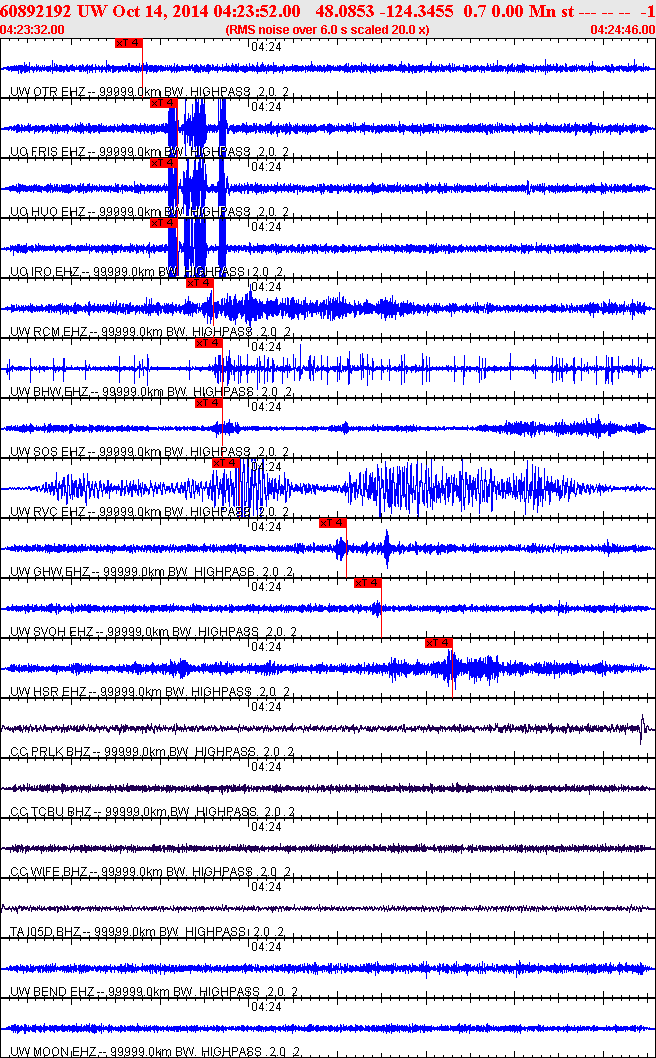Select the xT 4 pick flag on UW SOS trace

pyautogui.click(x=209, y=403)
